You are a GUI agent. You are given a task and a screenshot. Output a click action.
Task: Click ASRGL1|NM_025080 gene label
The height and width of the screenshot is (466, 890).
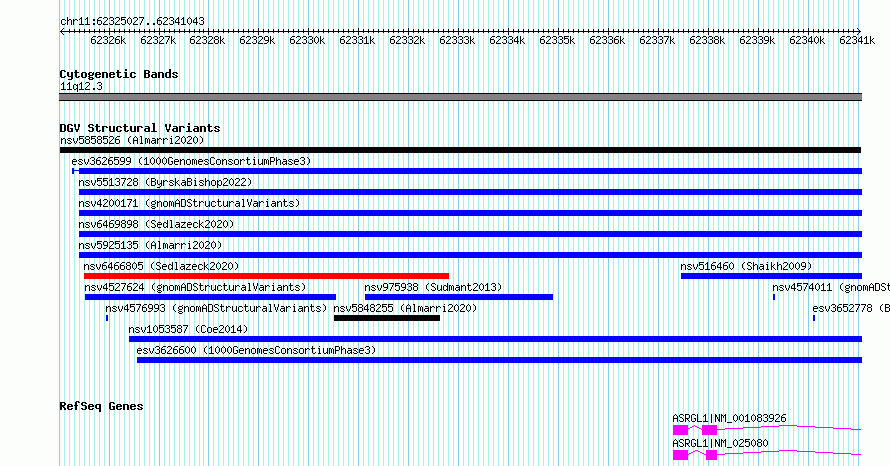(720, 443)
